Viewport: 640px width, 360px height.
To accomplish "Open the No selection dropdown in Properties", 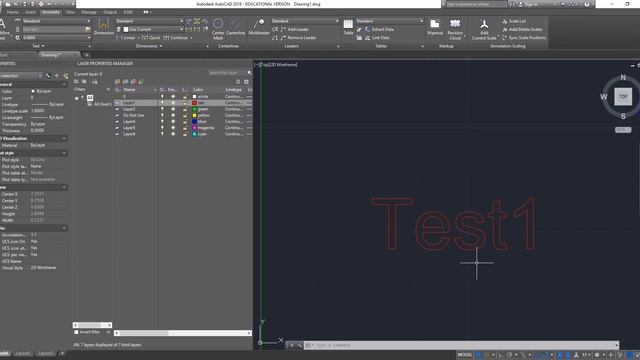I will (x=20, y=76).
